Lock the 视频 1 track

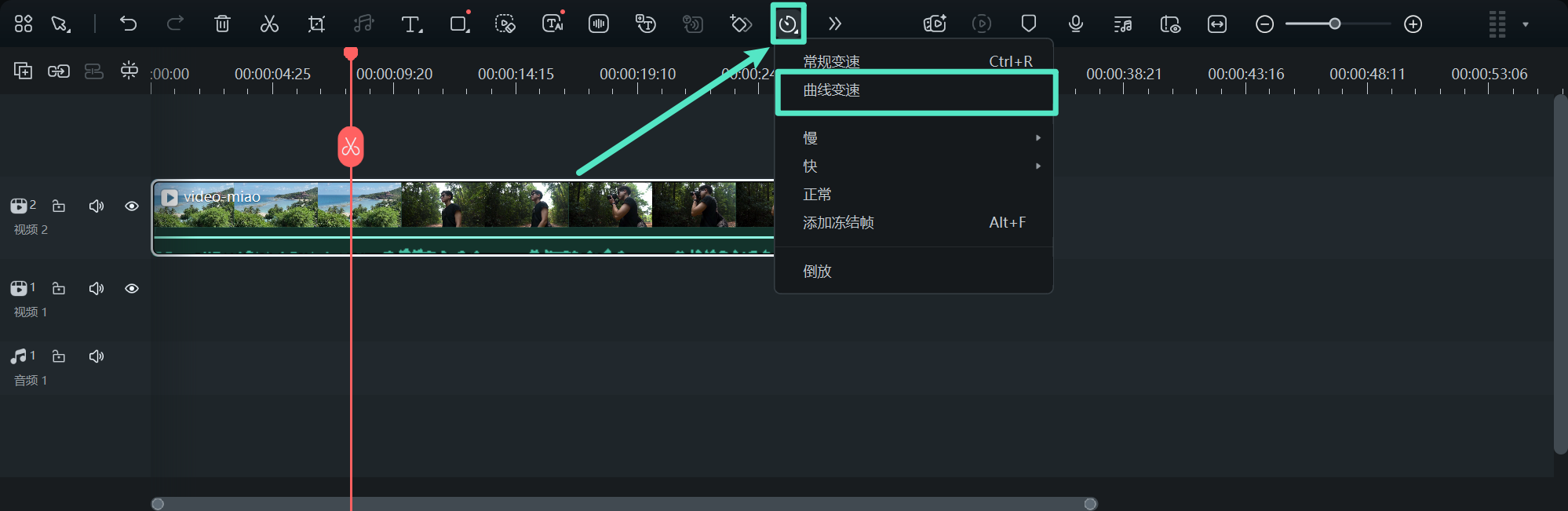(59, 288)
